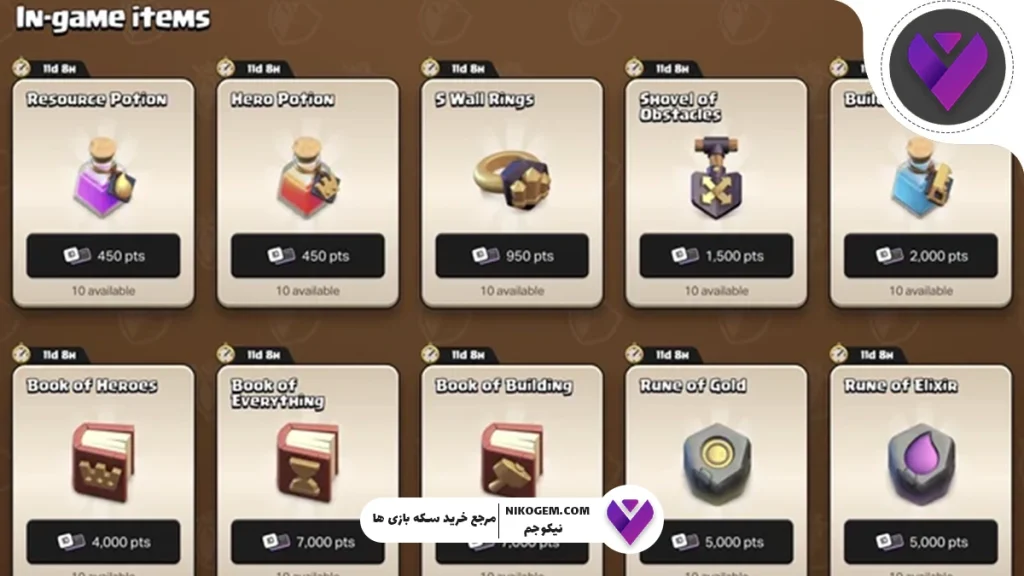Open the purple heart logo at top right
Image resolution: width=1024 pixels, height=576 pixels.
948,67
